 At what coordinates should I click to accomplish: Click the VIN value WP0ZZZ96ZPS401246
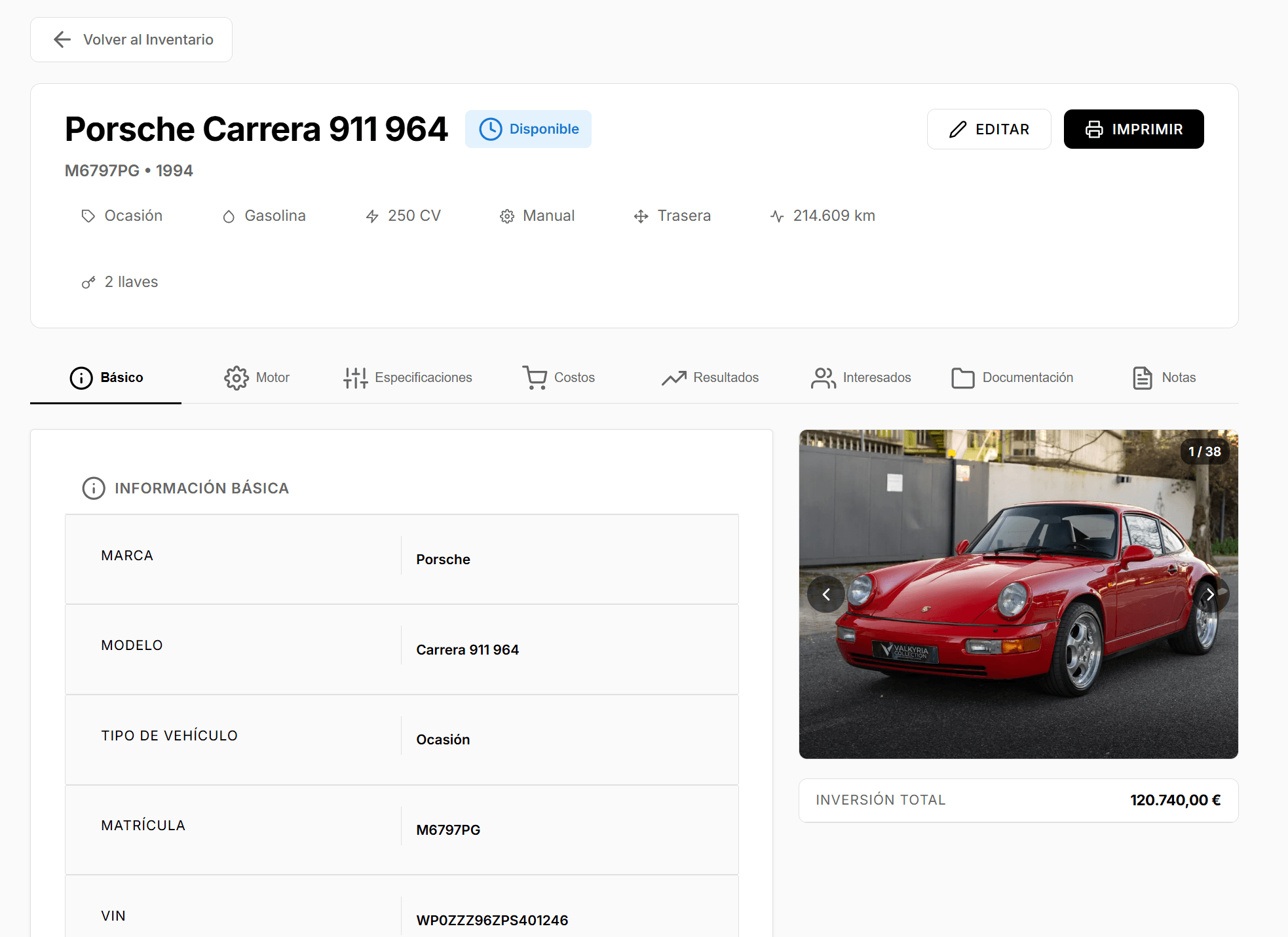click(492, 921)
